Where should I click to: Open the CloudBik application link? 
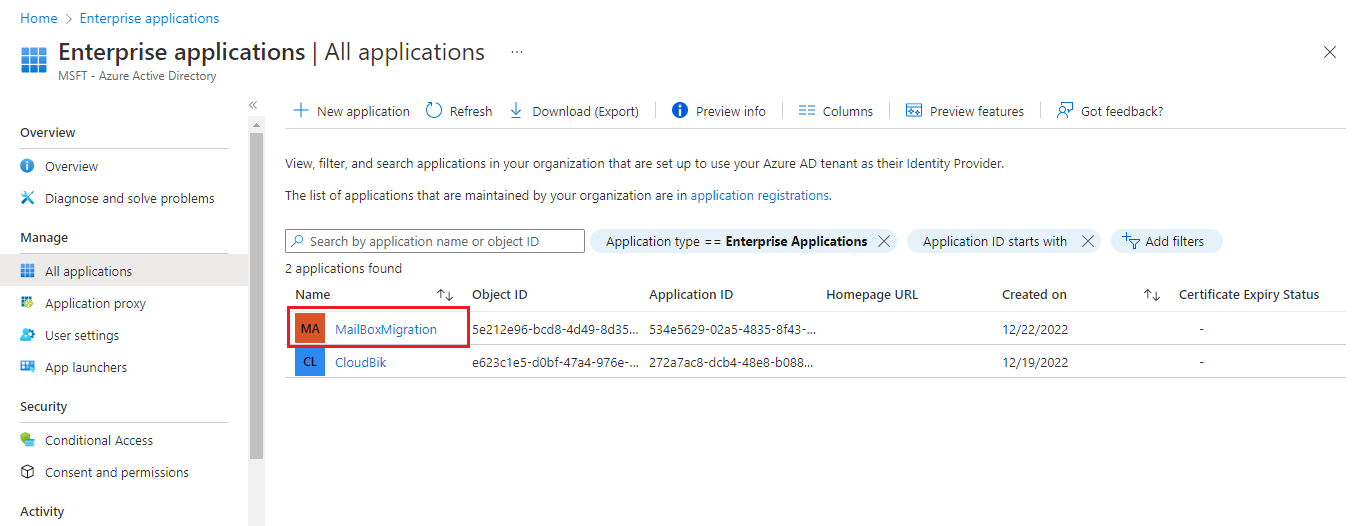point(360,362)
